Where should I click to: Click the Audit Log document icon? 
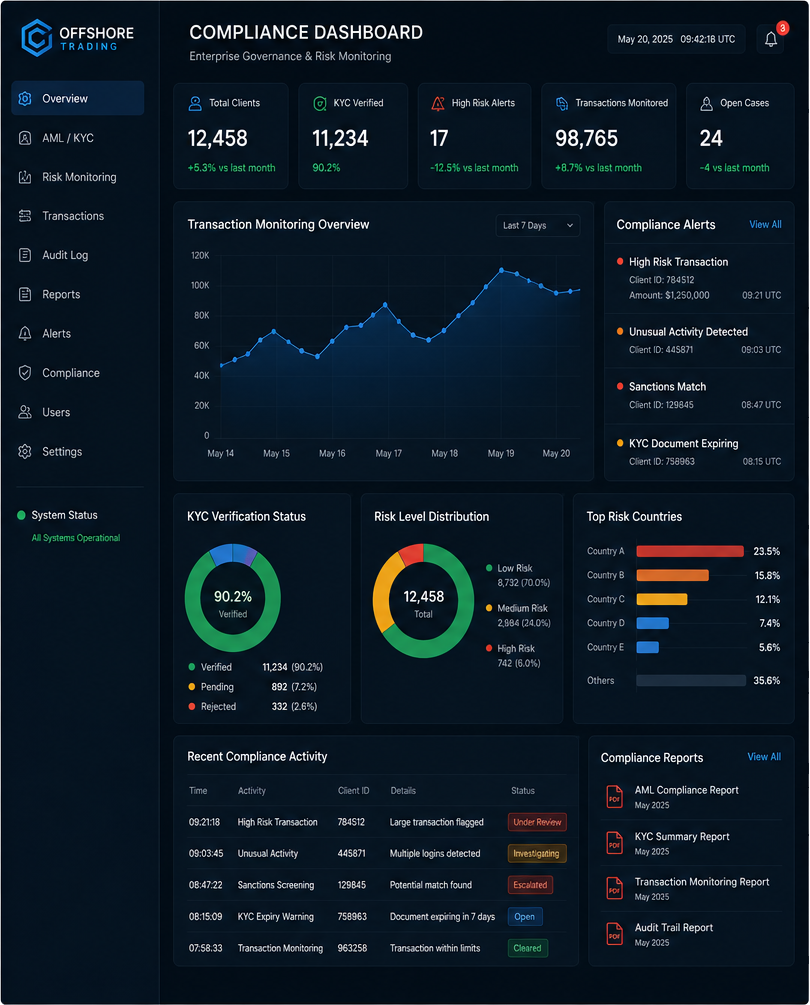(25, 255)
